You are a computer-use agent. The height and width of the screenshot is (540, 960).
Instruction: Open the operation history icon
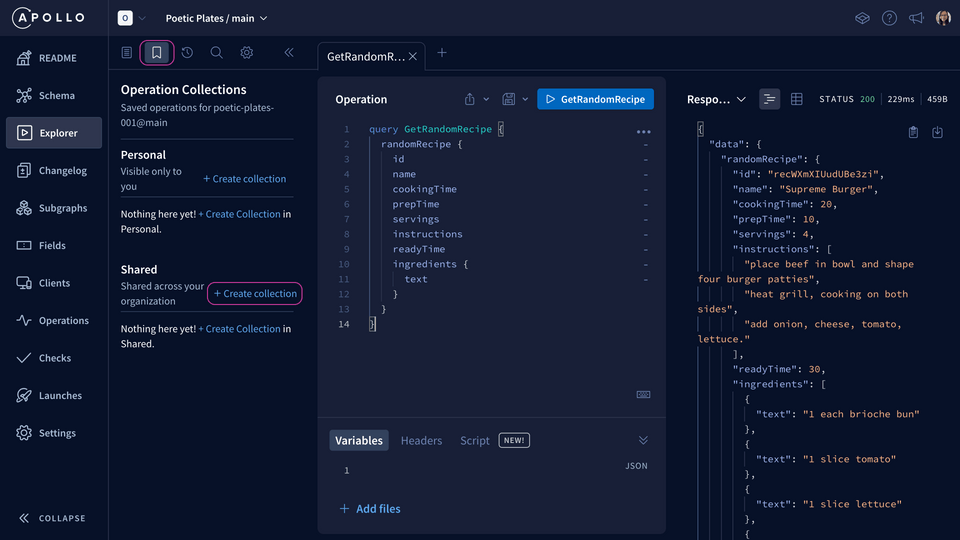[x=187, y=53]
